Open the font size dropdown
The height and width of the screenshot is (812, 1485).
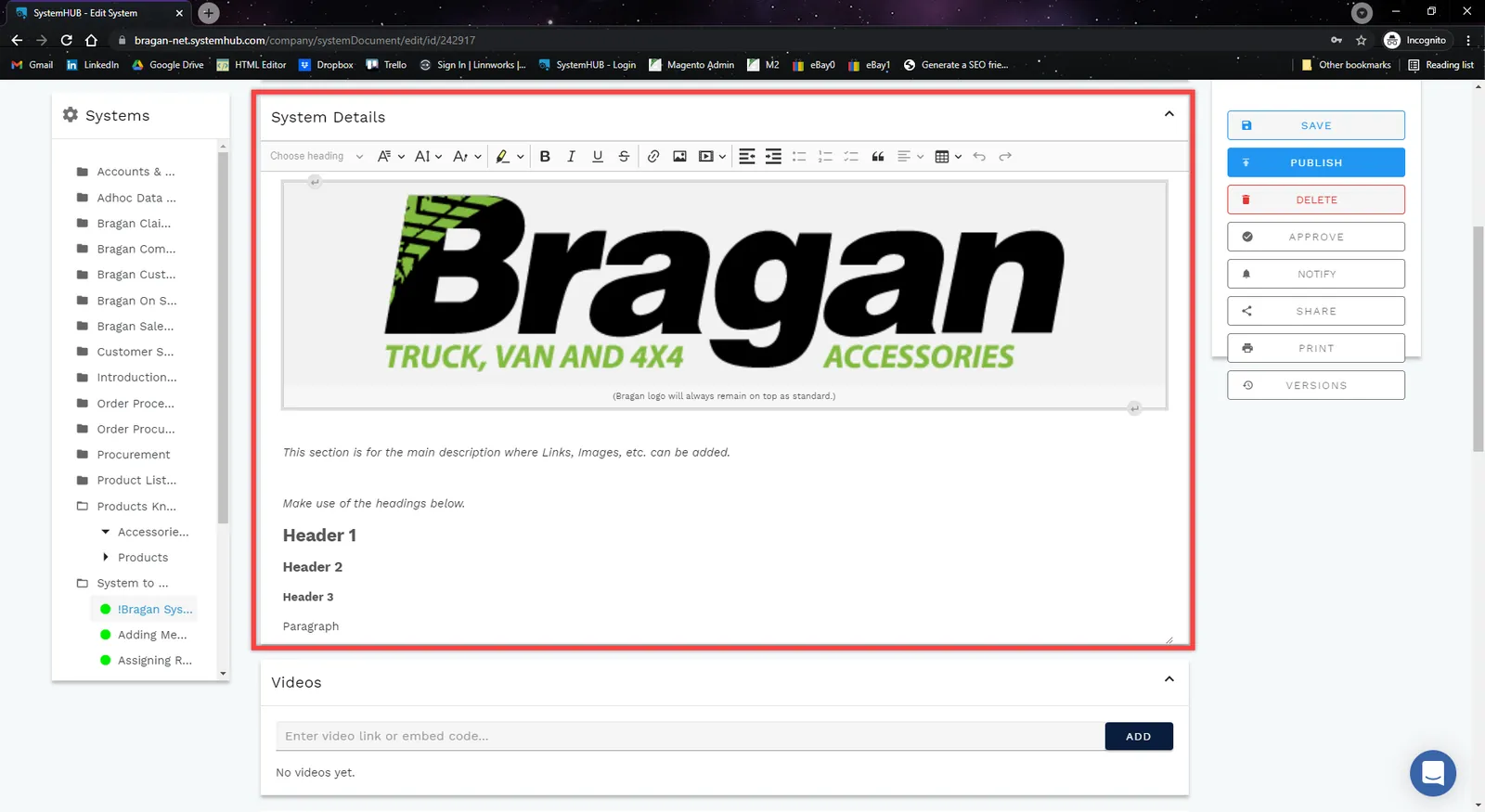[x=428, y=156]
